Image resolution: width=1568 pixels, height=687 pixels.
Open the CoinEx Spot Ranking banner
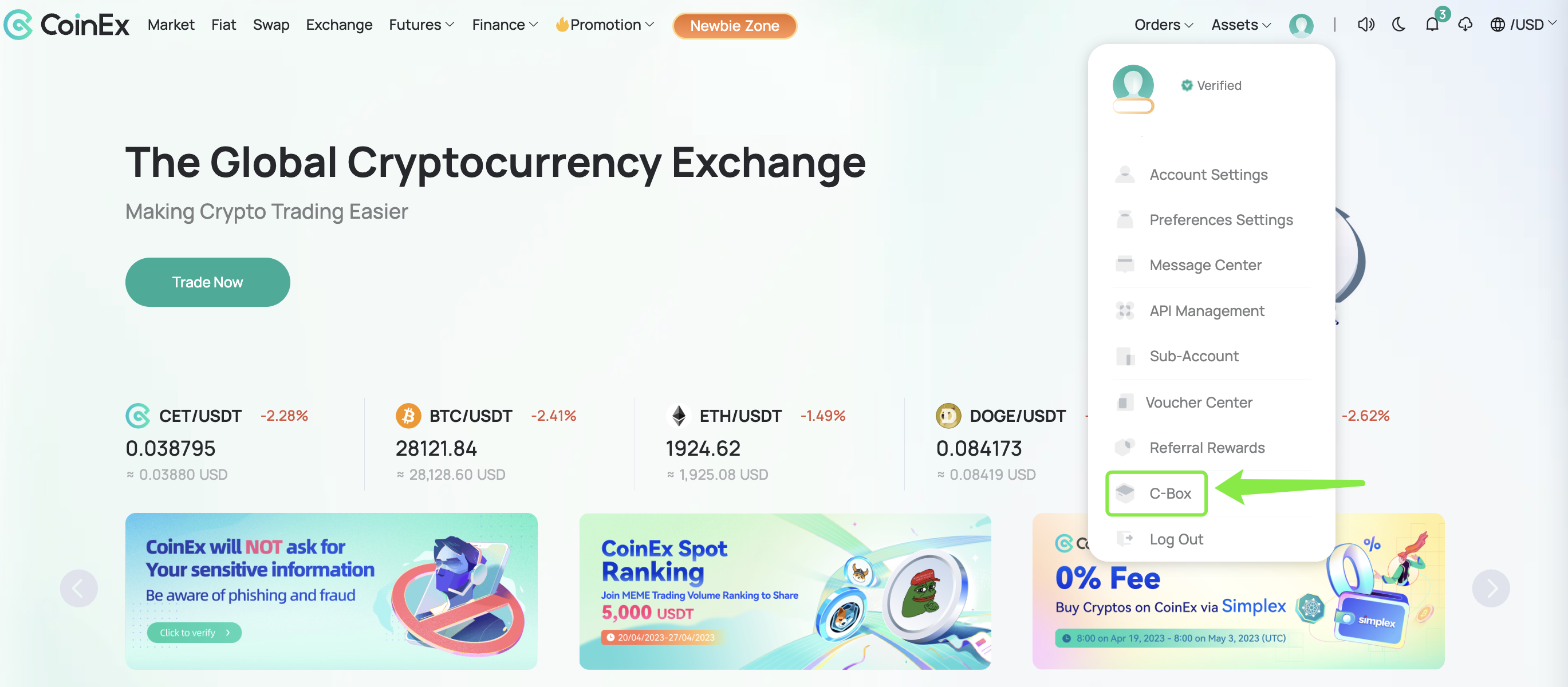[x=785, y=591]
